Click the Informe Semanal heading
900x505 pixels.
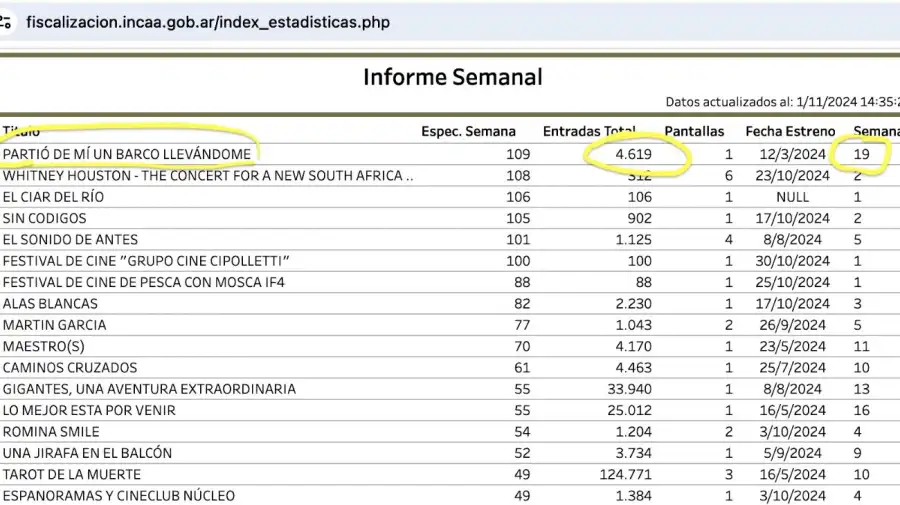[452, 77]
